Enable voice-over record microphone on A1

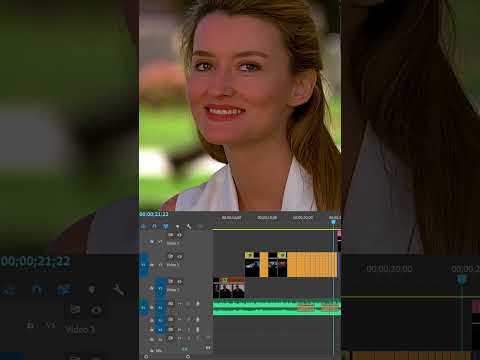(198, 304)
